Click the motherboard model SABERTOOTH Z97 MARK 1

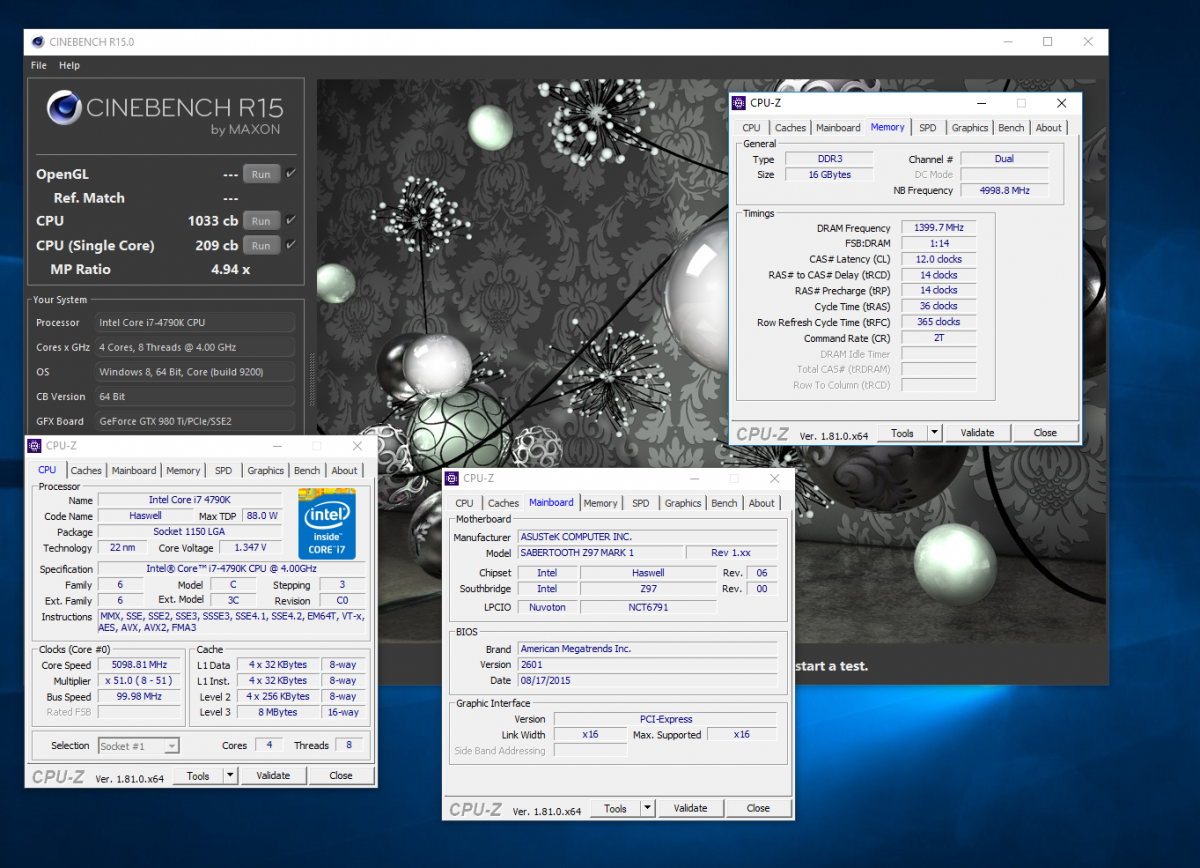pos(598,553)
